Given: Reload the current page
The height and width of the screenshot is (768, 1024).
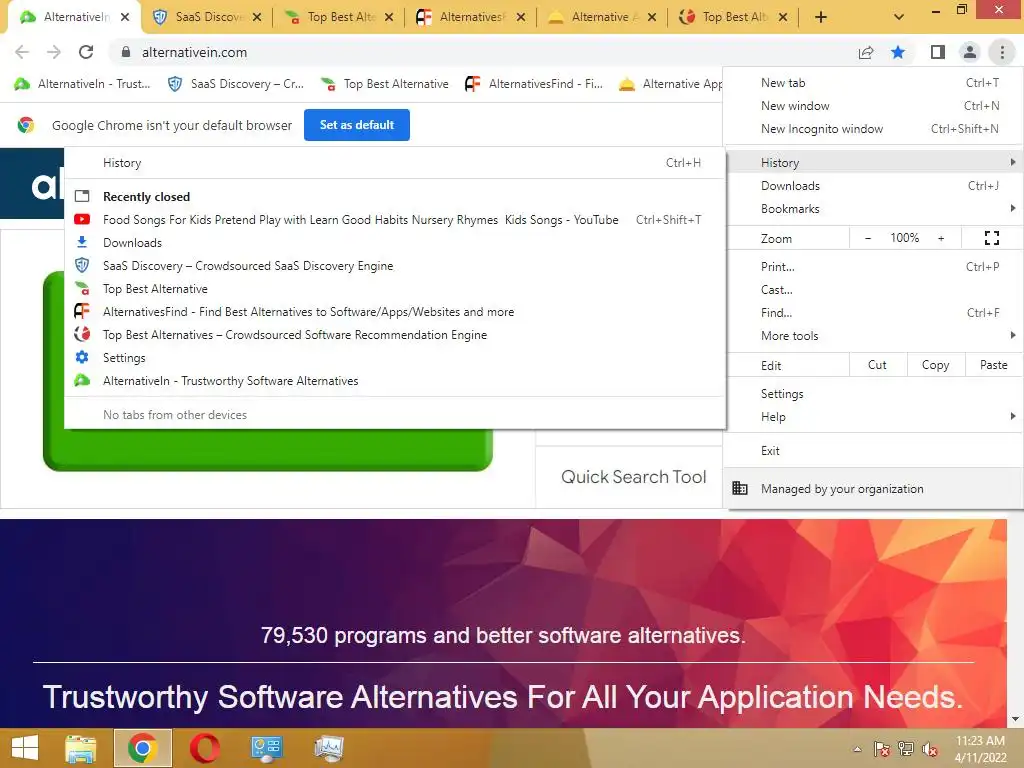Looking at the screenshot, I should pyautogui.click(x=86, y=52).
